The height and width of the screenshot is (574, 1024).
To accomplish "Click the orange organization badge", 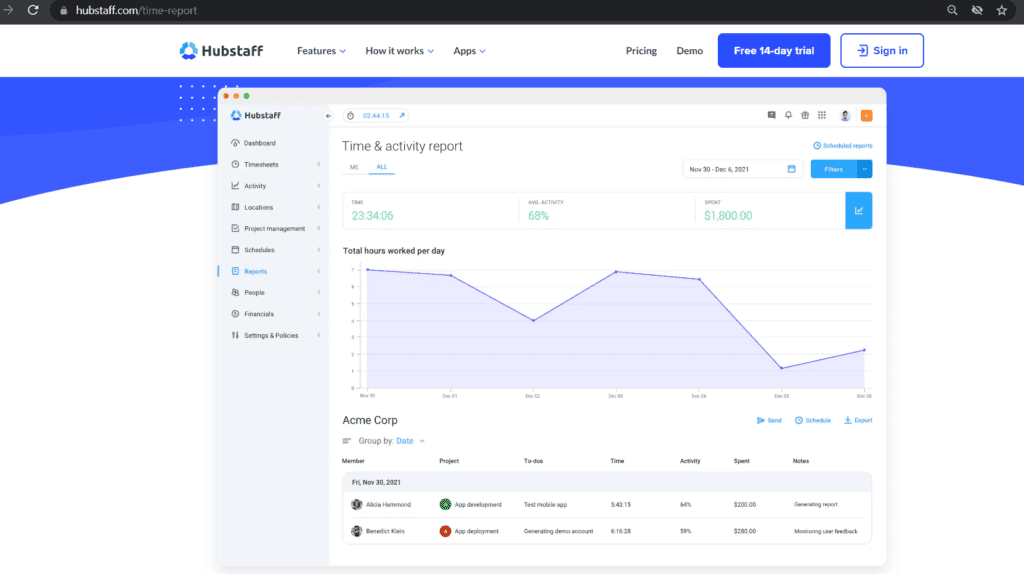I will [x=867, y=116].
